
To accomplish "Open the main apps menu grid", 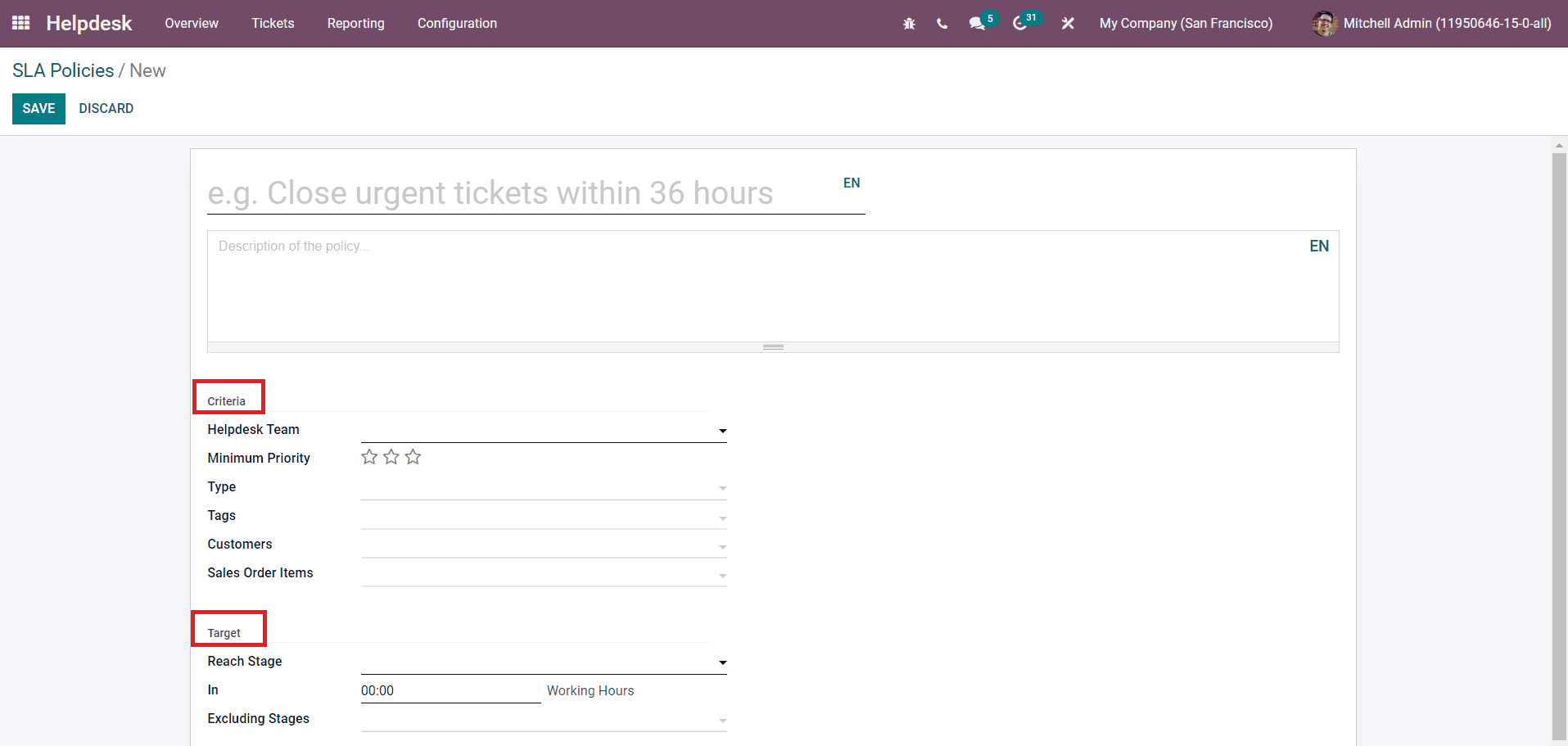I will pos(20,23).
